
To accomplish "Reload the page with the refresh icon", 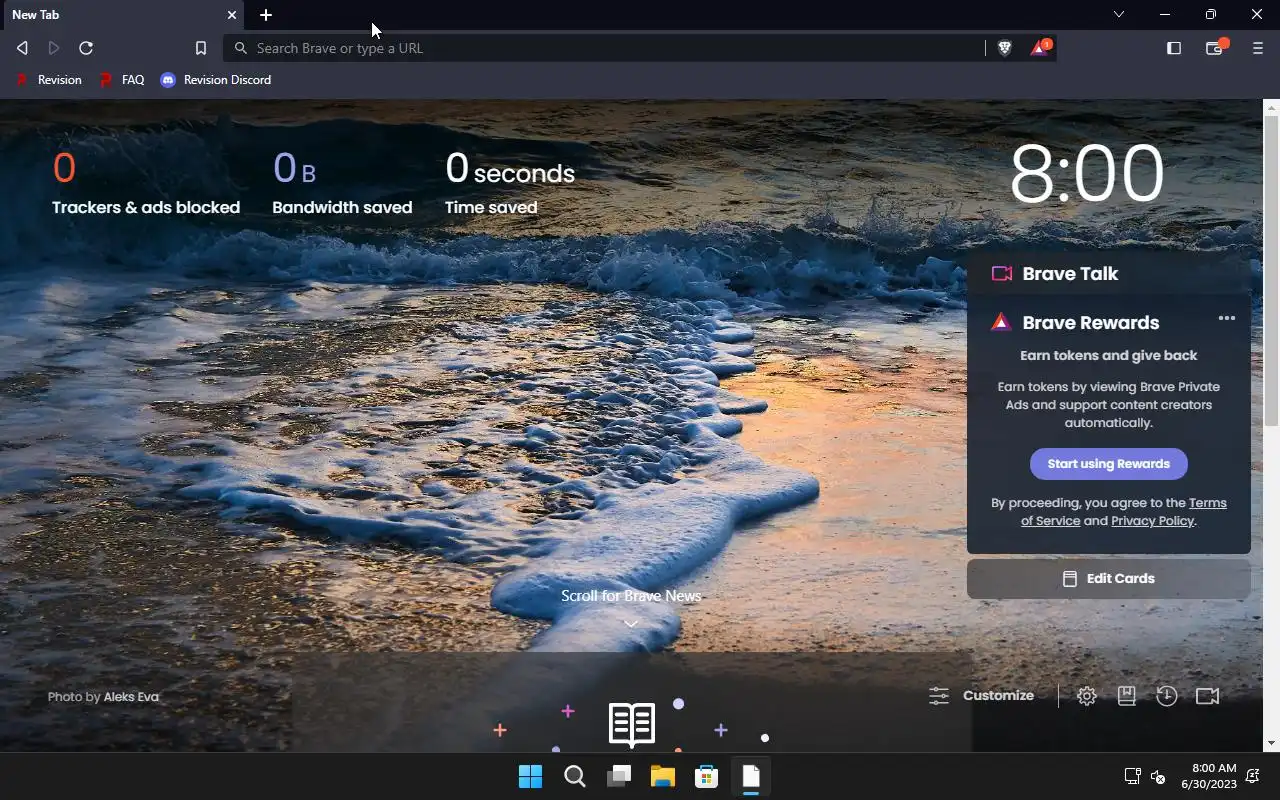I will click(86, 48).
